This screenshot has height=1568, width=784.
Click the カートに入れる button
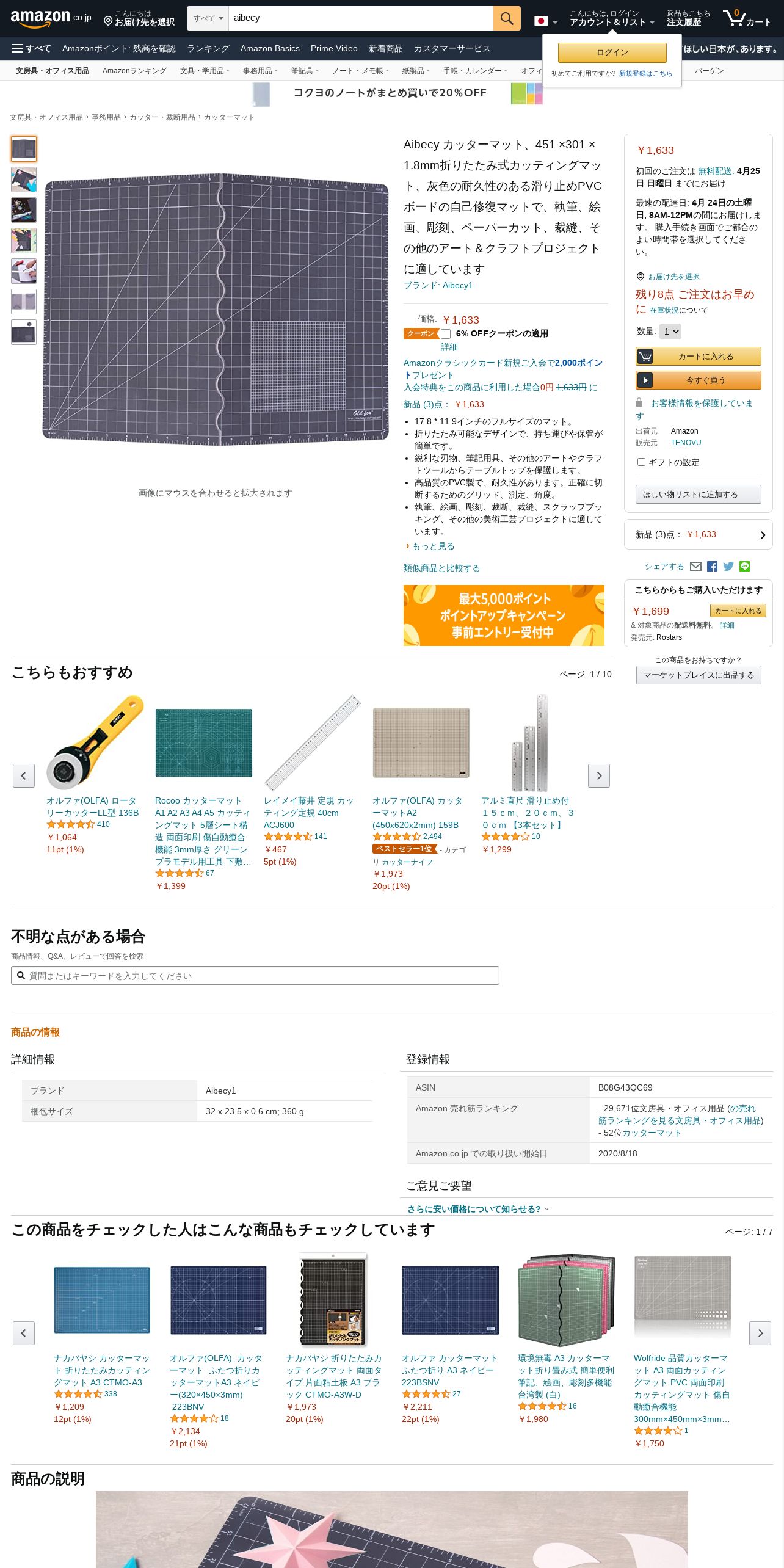(699, 356)
